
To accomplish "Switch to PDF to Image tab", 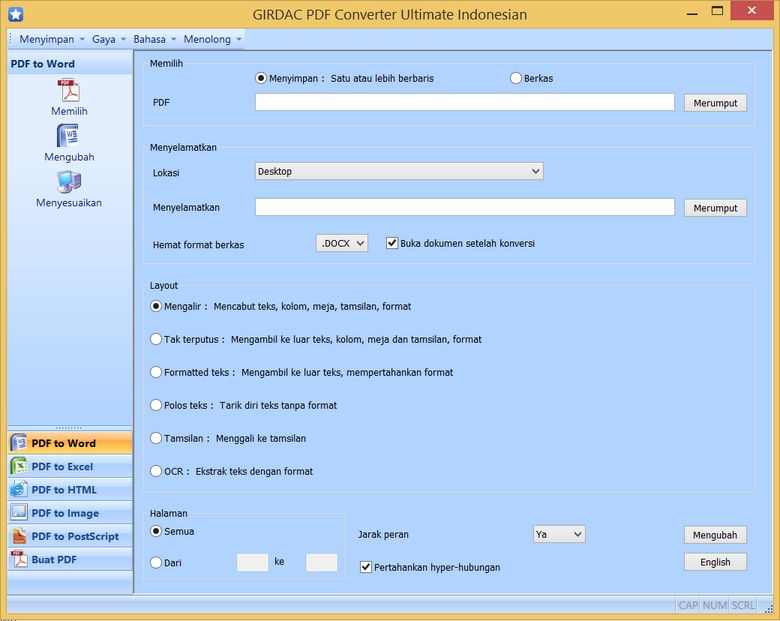I will (x=70, y=513).
